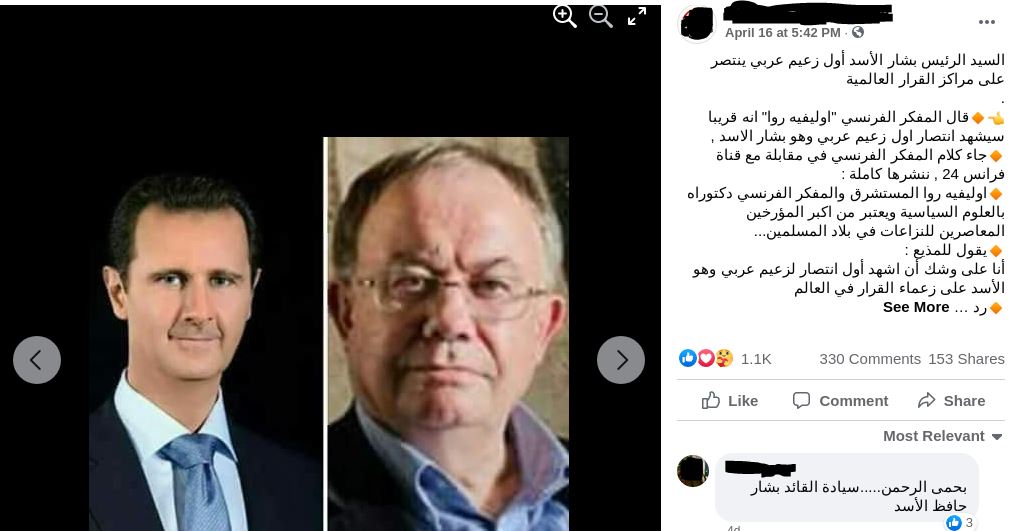Open the post timestamp April 16
The height and width of the screenshot is (531, 1021).
tap(783, 33)
